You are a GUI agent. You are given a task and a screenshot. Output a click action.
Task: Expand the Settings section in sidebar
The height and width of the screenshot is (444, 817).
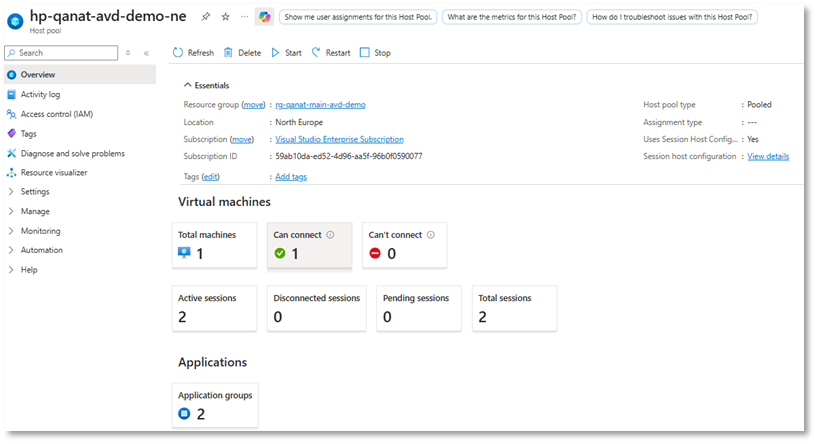click(35, 192)
